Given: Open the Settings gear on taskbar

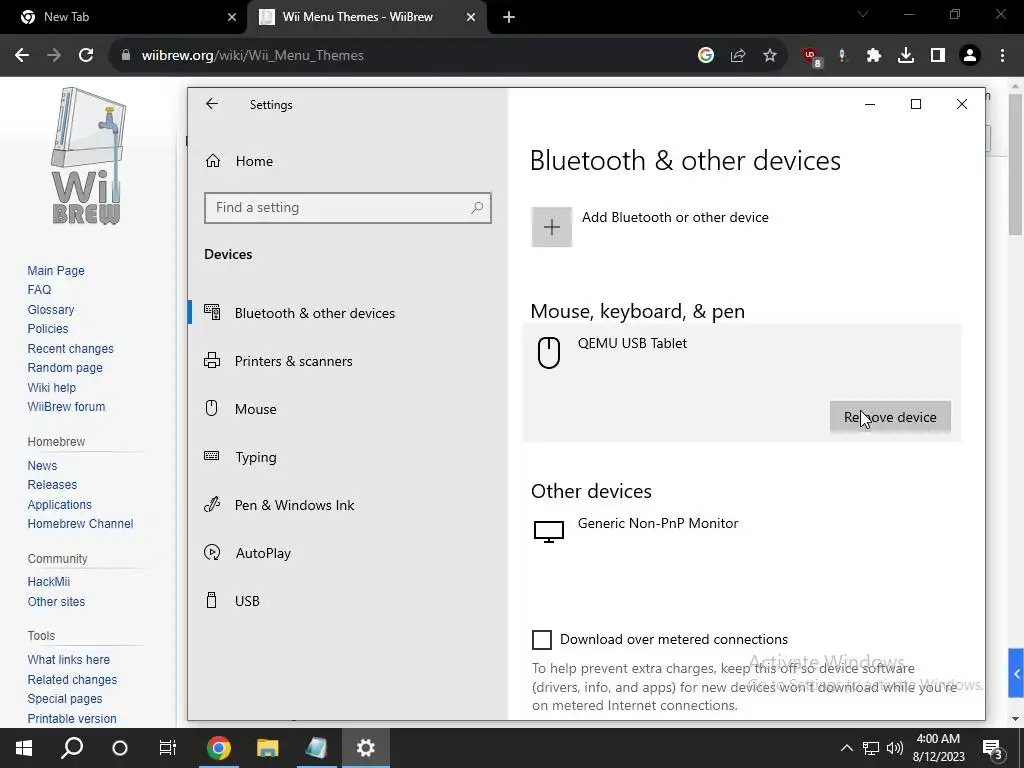Looking at the screenshot, I should pos(365,748).
